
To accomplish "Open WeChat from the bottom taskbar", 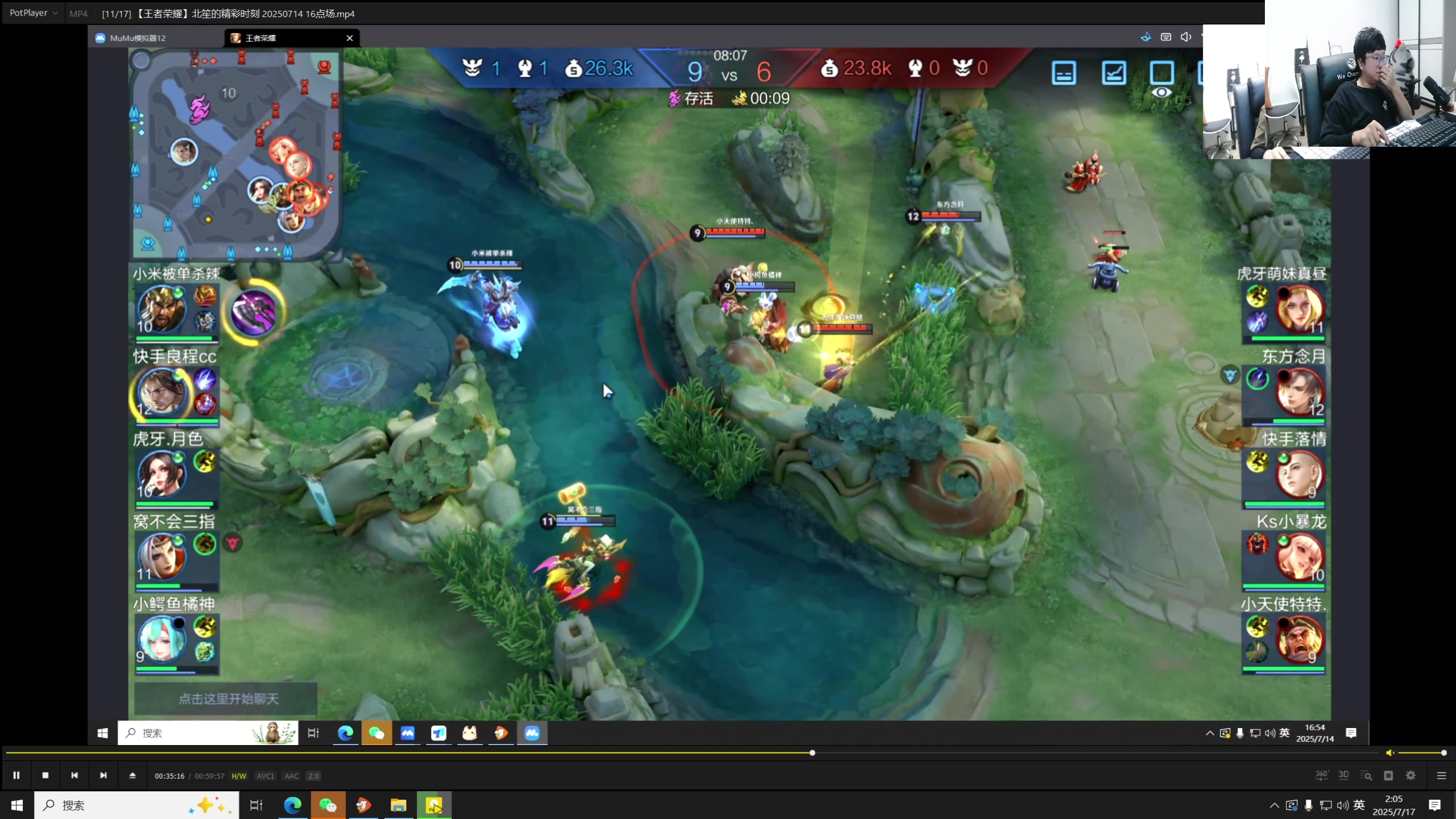I will pyautogui.click(x=328, y=805).
